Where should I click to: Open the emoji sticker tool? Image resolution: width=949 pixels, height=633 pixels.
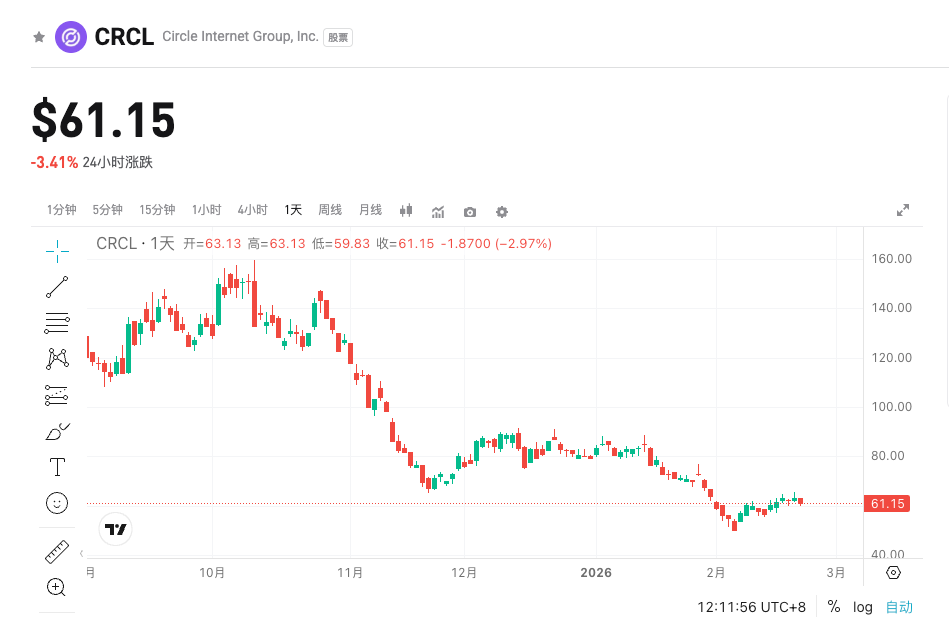[x=57, y=502]
